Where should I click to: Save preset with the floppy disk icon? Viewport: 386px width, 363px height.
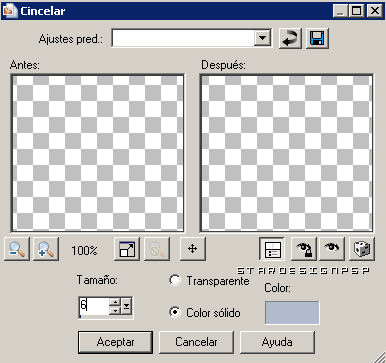coord(317,39)
